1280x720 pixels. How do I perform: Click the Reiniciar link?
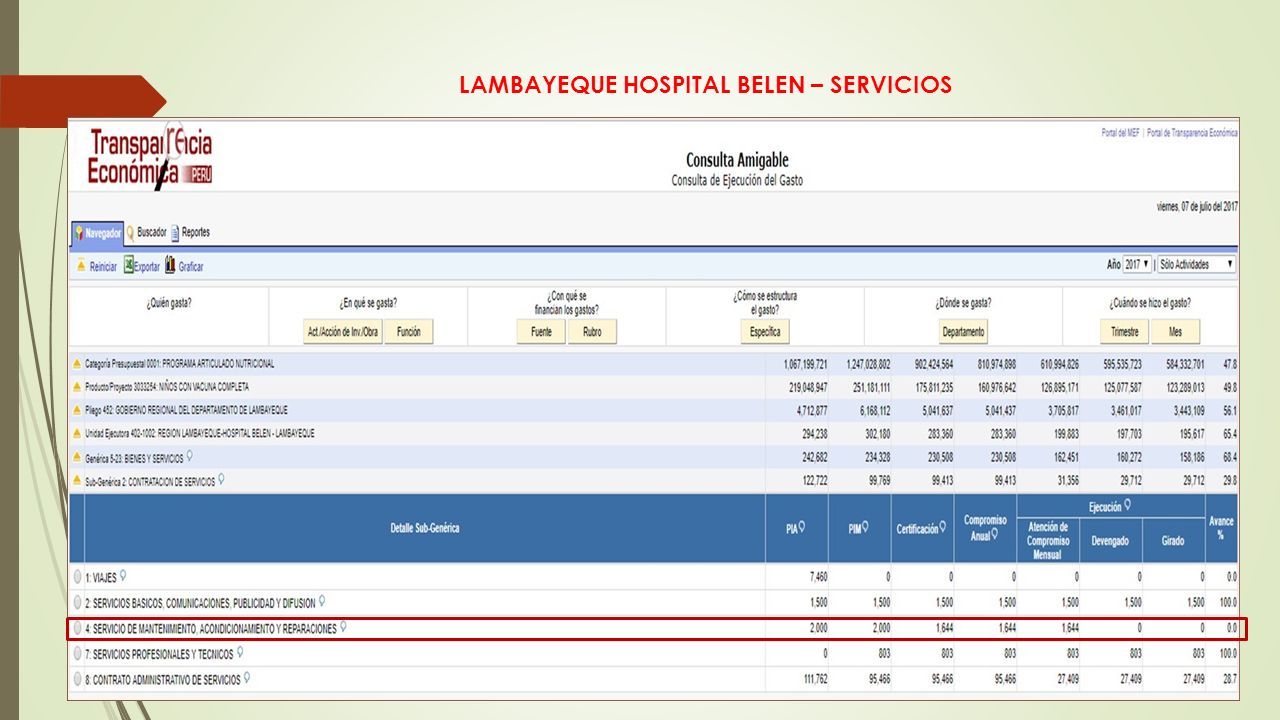(103, 267)
